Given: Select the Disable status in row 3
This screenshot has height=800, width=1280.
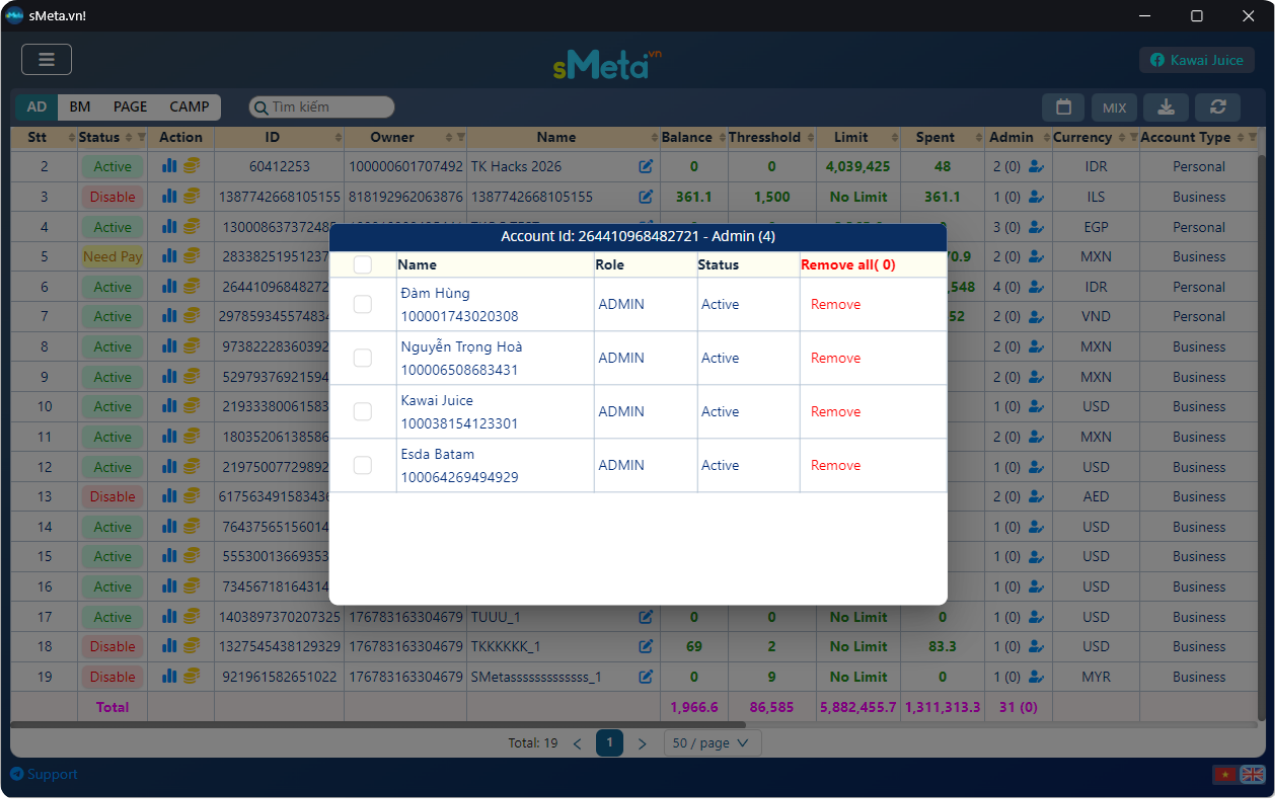Looking at the screenshot, I should pyautogui.click(x=113, y=197).
